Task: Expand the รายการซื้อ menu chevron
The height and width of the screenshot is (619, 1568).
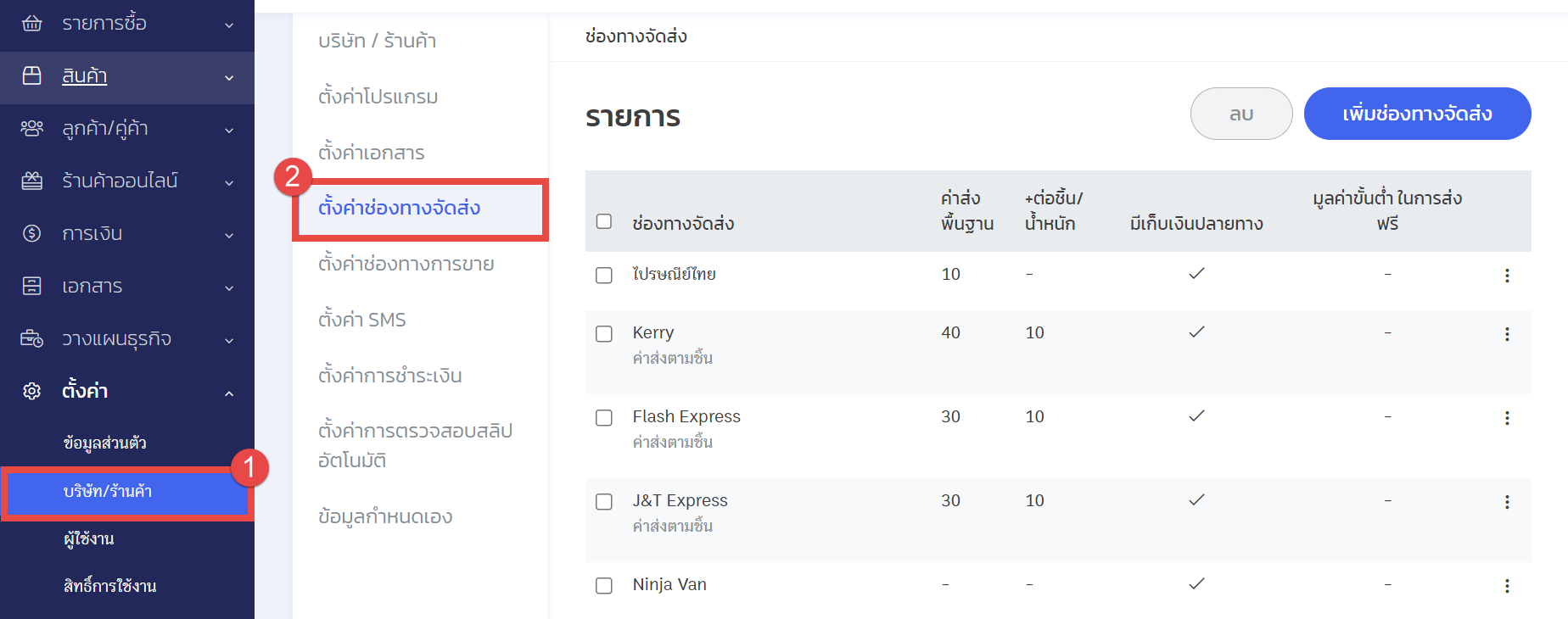Action: click(229, 25)
